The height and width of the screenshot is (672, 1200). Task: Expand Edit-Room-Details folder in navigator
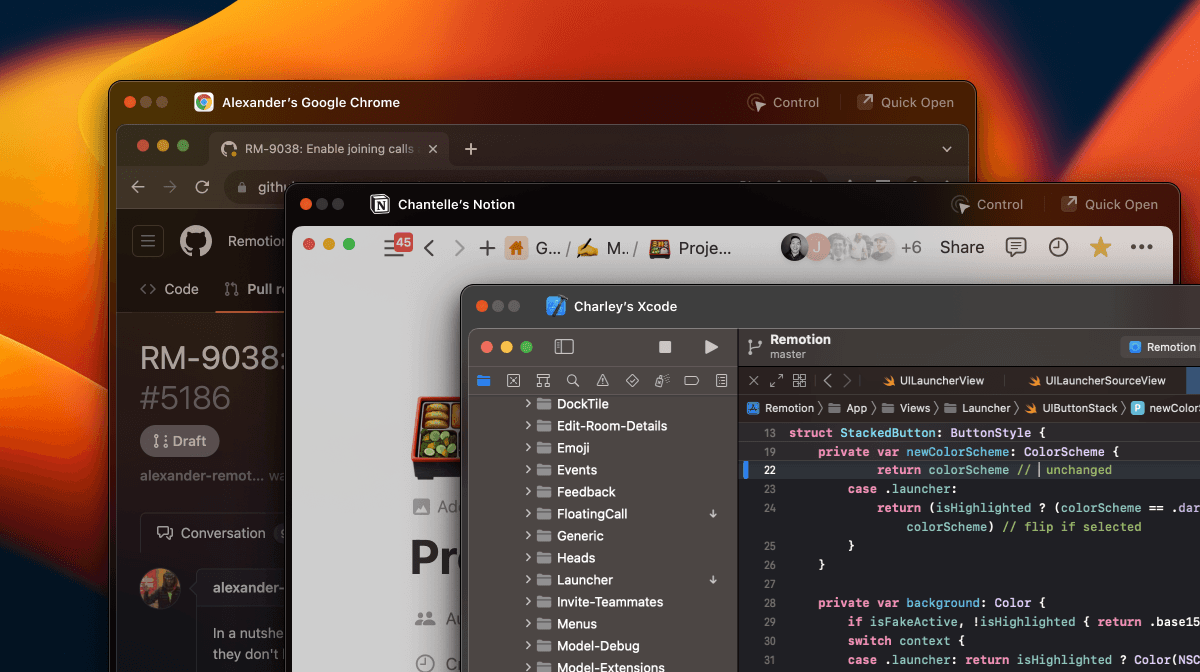point(528,426)
